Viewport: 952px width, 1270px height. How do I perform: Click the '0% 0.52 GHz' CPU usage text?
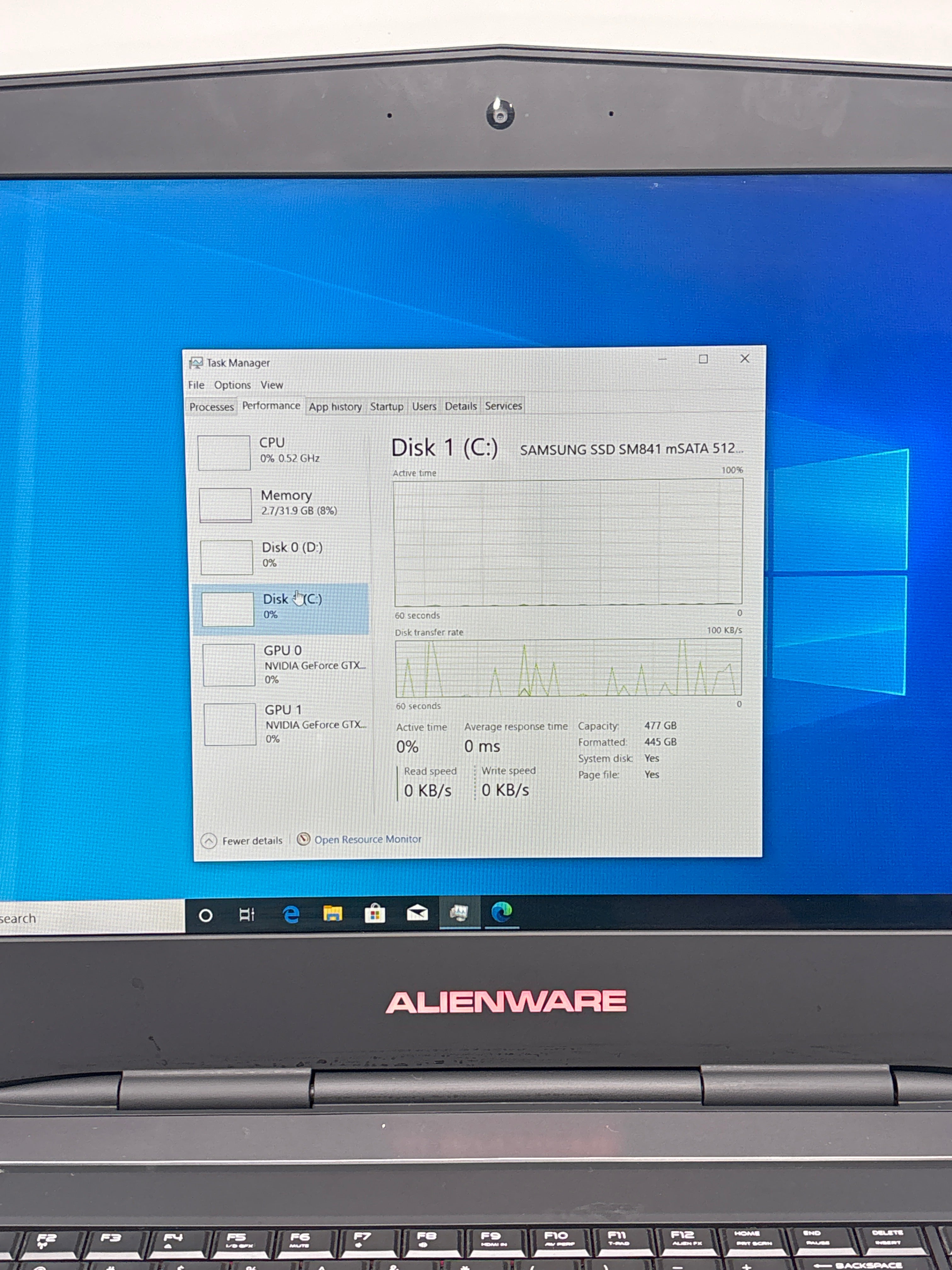pyautogui.click(x=290, y=458)
